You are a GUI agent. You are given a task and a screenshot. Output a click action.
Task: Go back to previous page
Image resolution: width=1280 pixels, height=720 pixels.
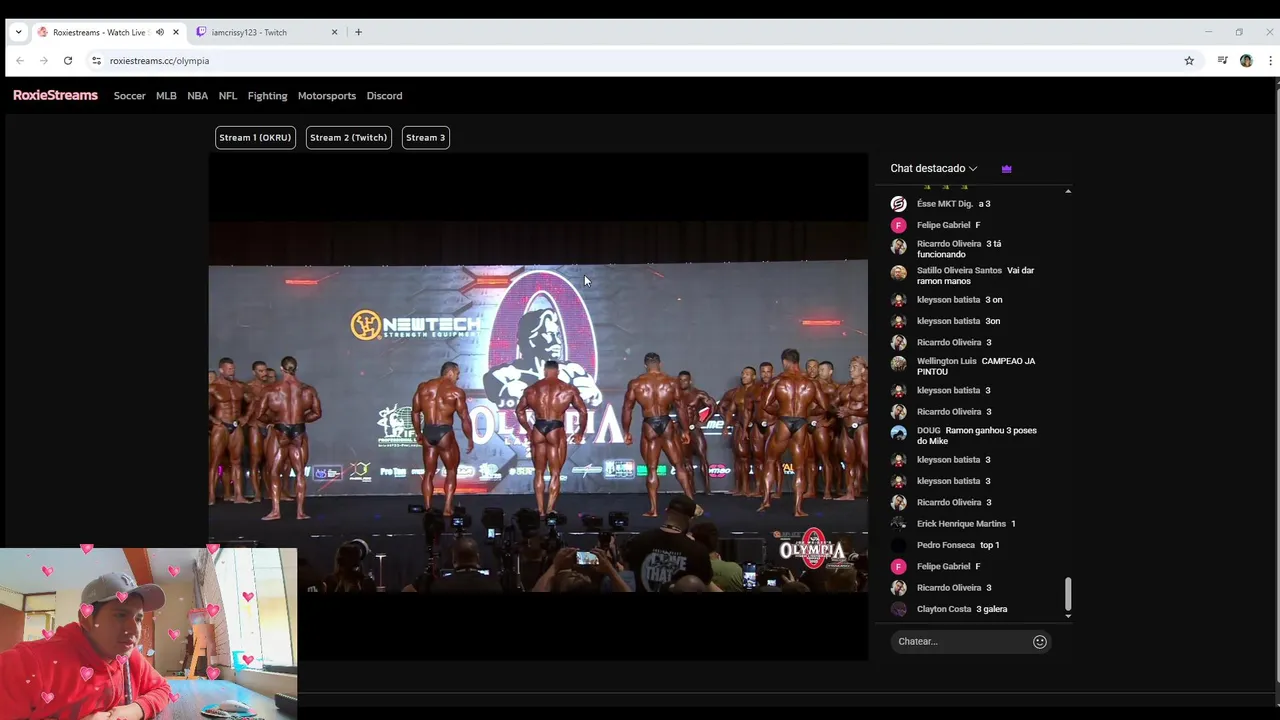click(20, 61)
